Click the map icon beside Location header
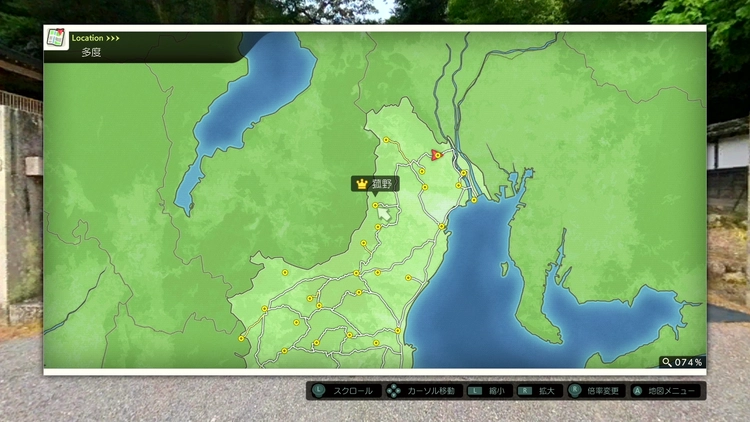This screenshot has height=422, width=750. [56, 39]
